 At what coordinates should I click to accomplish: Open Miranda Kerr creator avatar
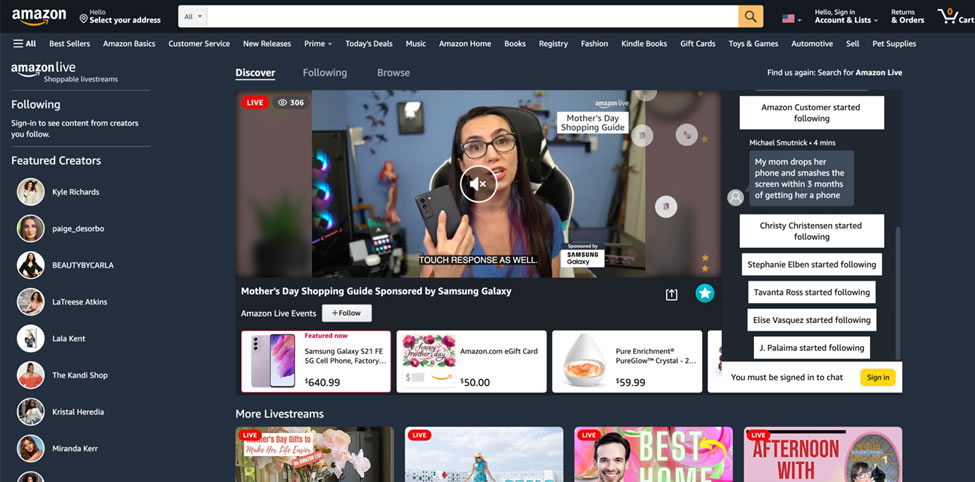coord(30,449)
